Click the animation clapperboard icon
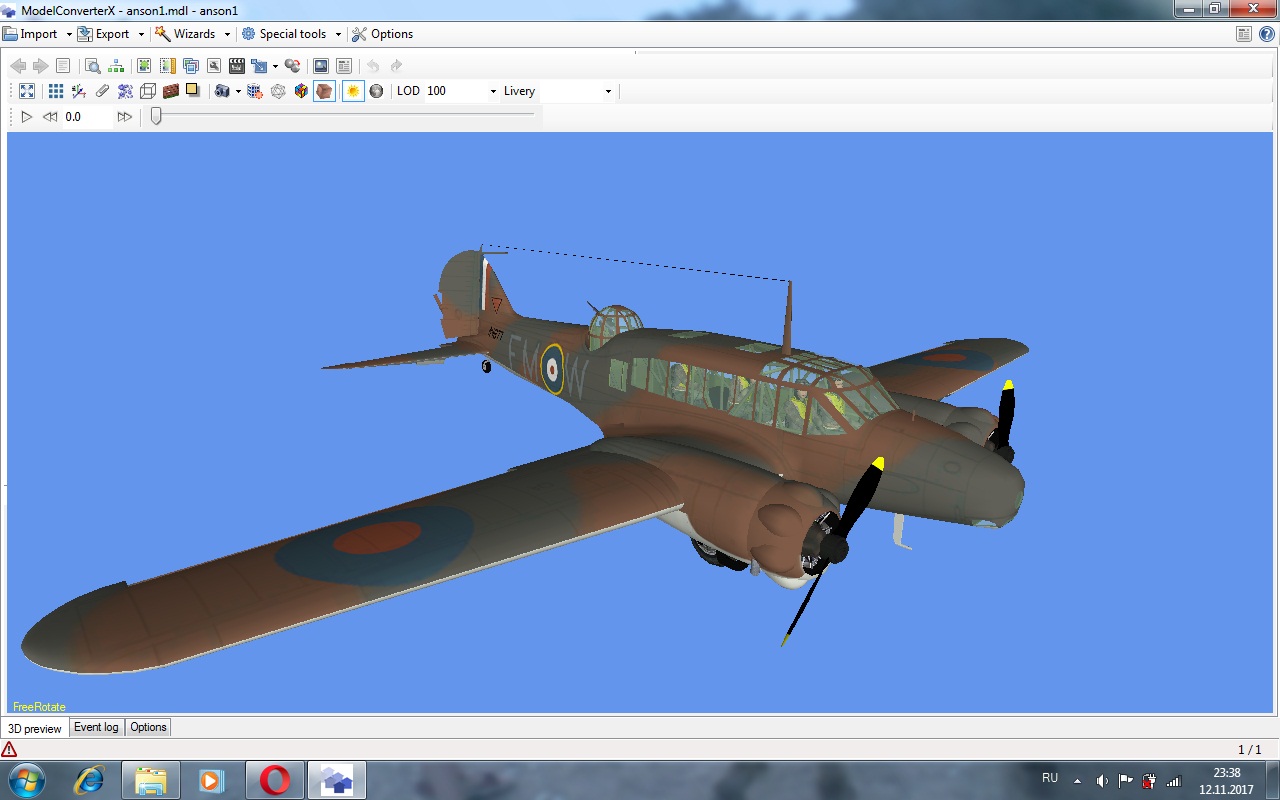This screenshot has height=800, width=1280. pyautogui.click(x=237, y=66)
